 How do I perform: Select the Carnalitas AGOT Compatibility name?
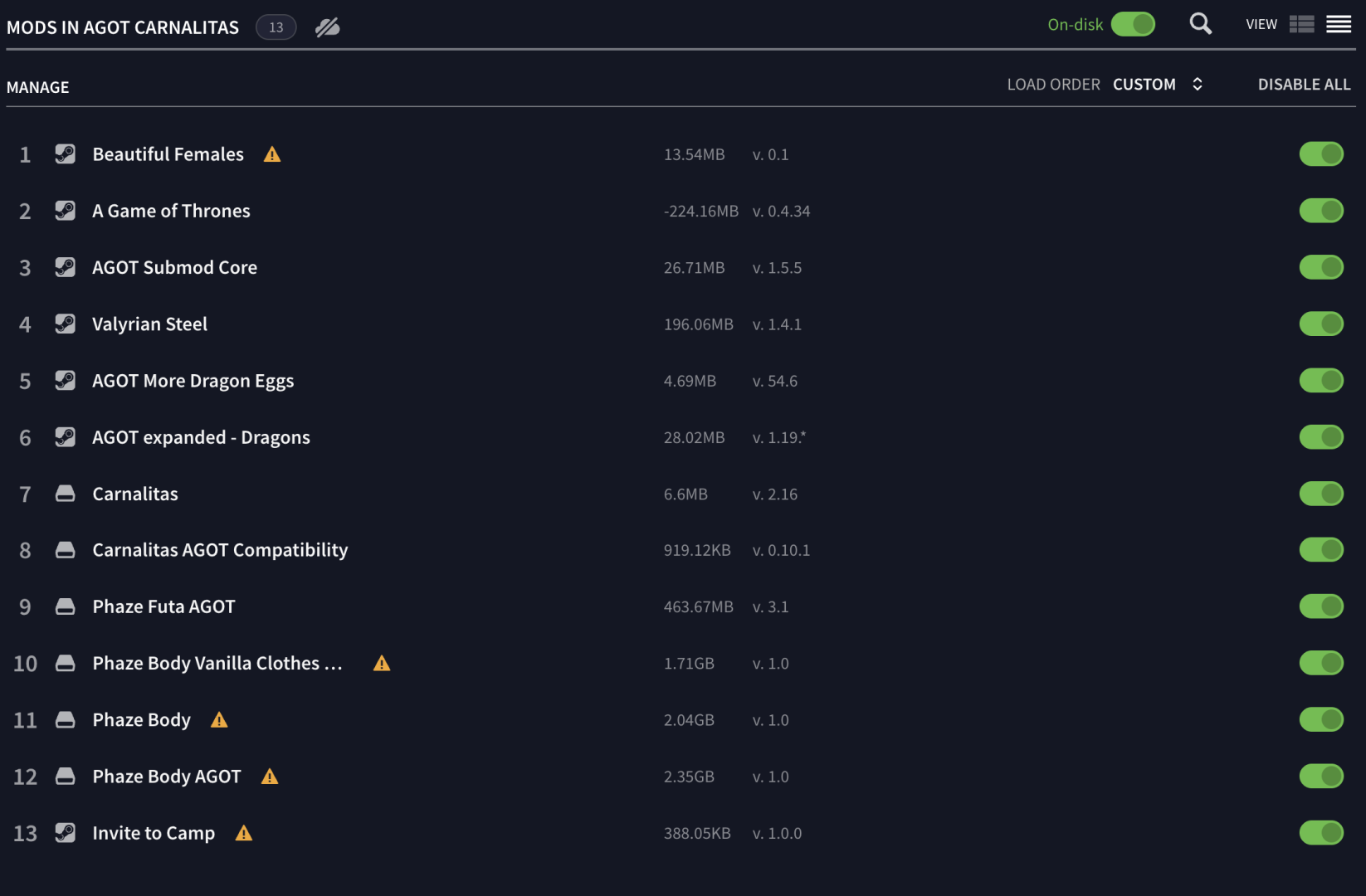pyautogui.click(x=220, y=550)
